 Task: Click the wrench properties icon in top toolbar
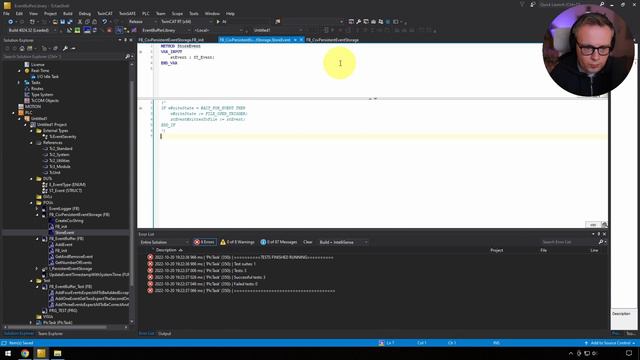click(358, 22)
